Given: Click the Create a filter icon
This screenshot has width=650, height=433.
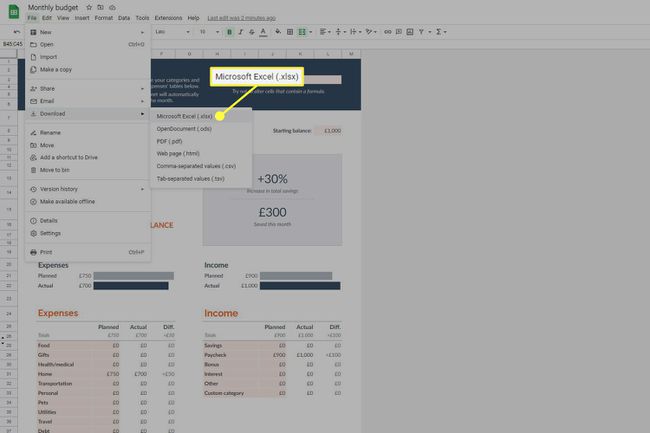Looking at the screenshot, I should (x=421, y=32).
